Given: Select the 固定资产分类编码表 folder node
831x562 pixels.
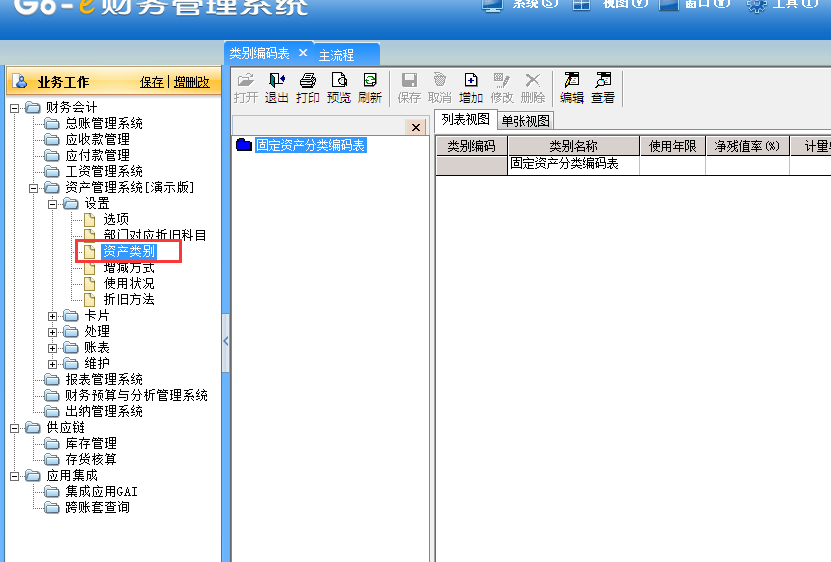Looking at the screenshot, I should pos(310,146).
